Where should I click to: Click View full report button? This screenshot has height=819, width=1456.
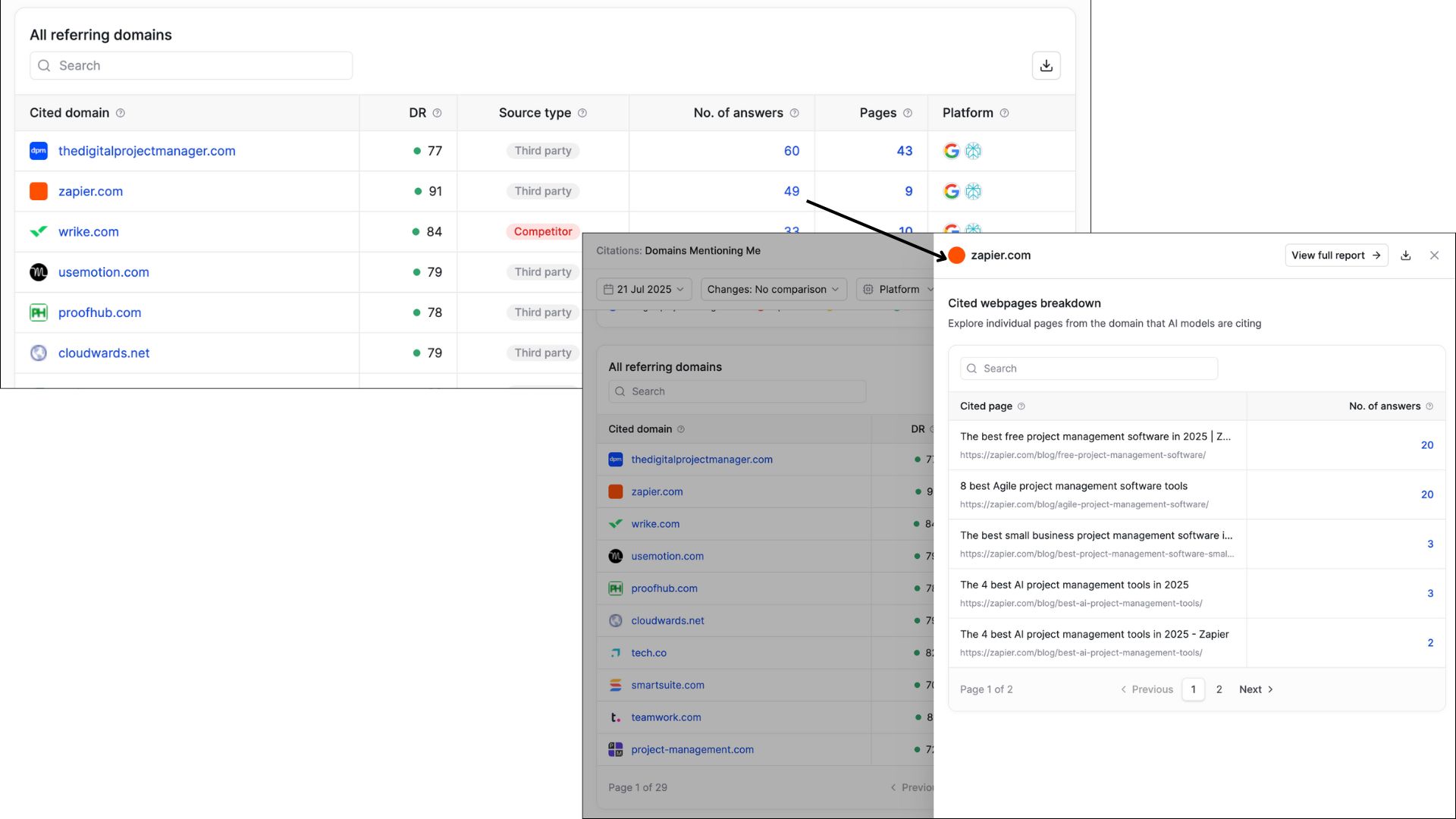click(x=1336, y=256)
